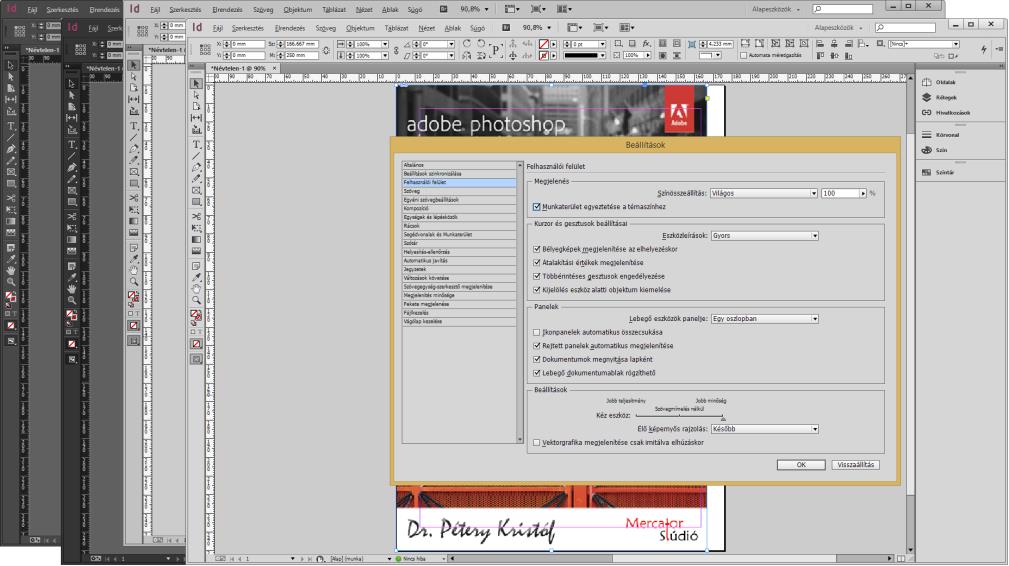Image resolution: width=1009 pixels, height=566 pixels.
Task: Toggle Dokumentumok megnyitása lapként checkbox
Action: (537, 359)
